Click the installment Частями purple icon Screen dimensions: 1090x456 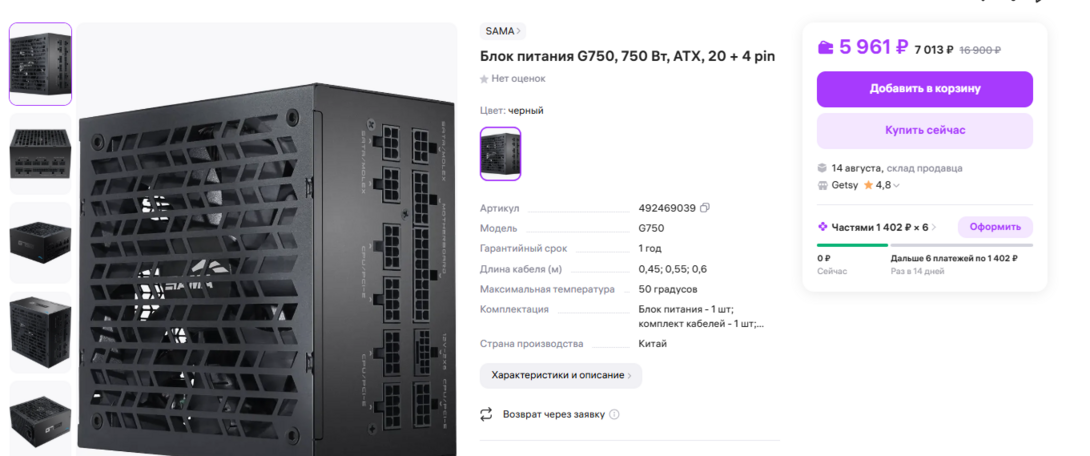coord(822,227)
